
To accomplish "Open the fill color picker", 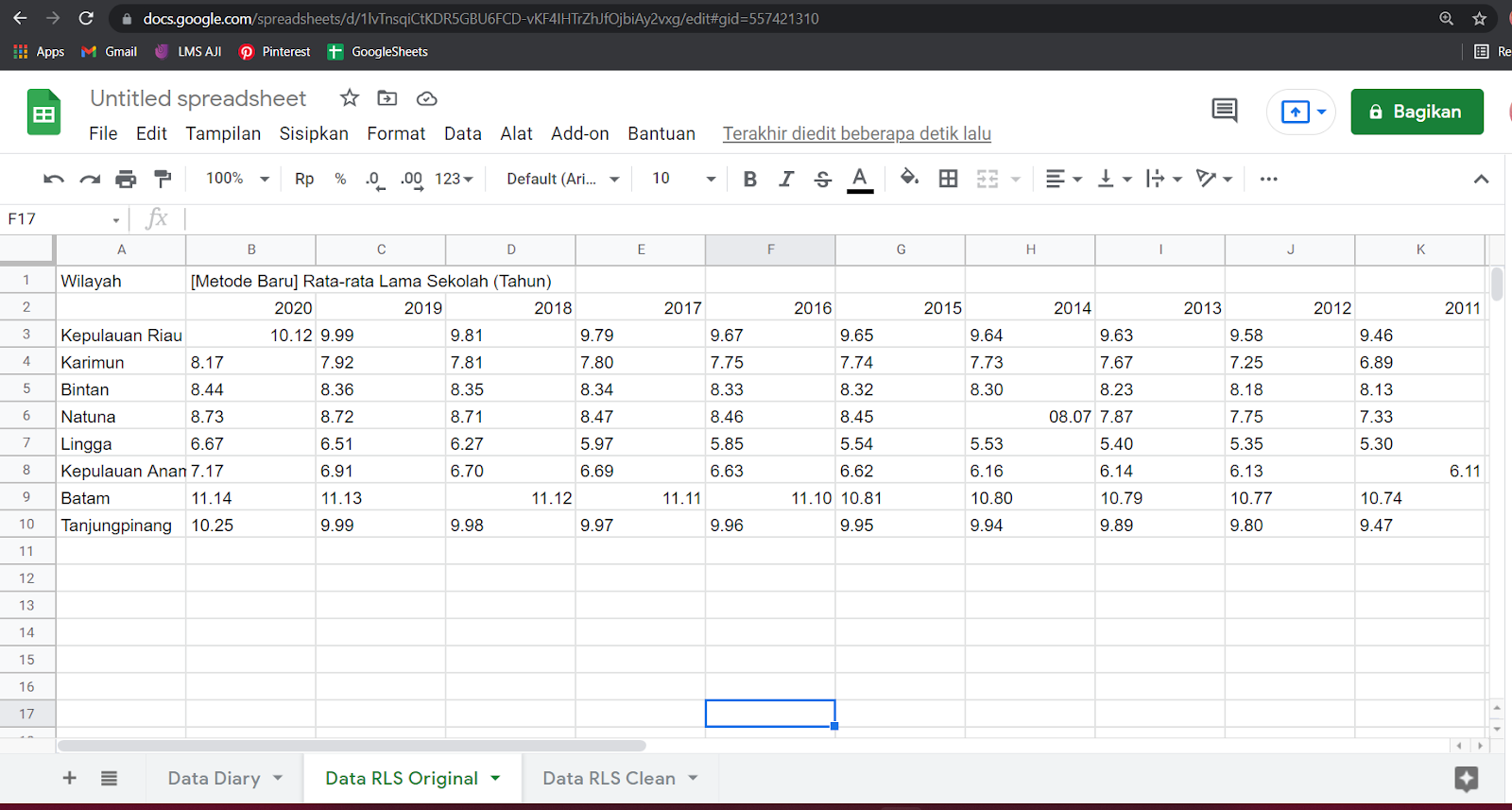I will pos(909,179).
